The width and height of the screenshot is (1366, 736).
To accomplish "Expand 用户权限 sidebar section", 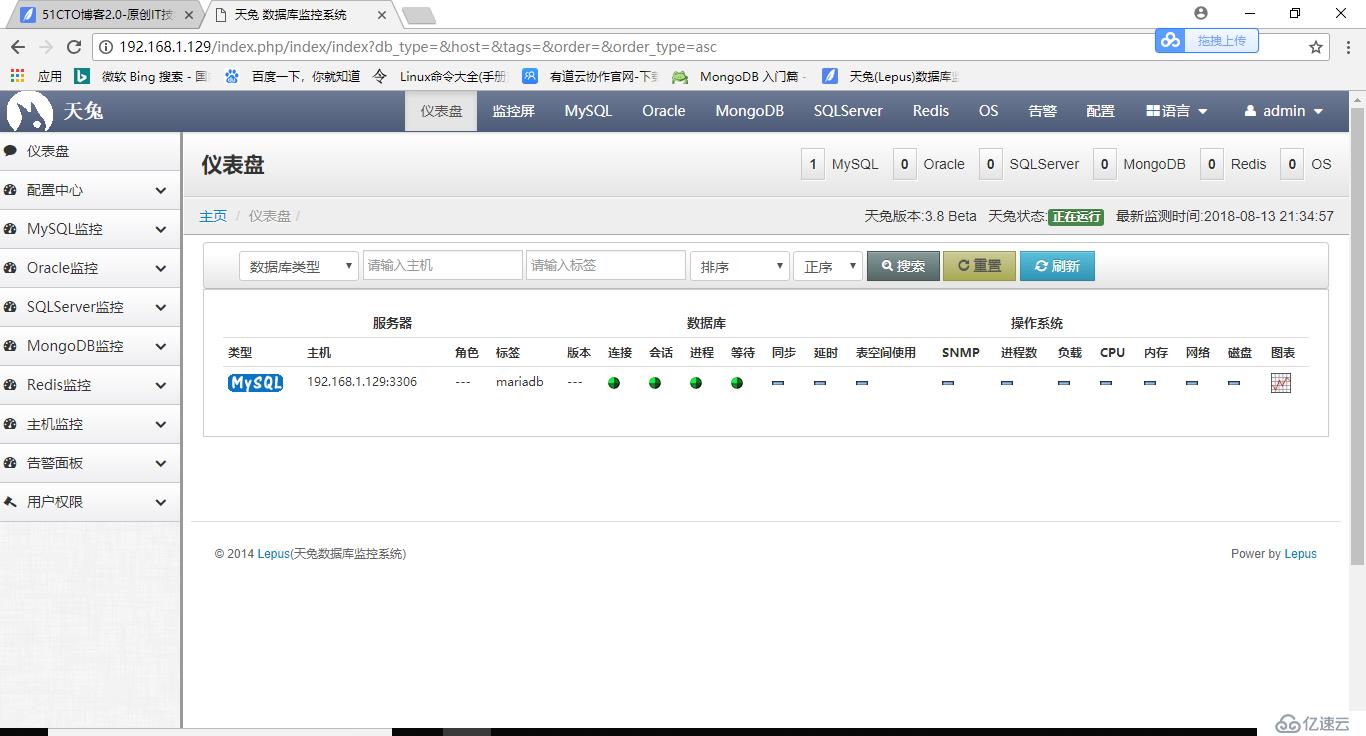I will point(90,502).
